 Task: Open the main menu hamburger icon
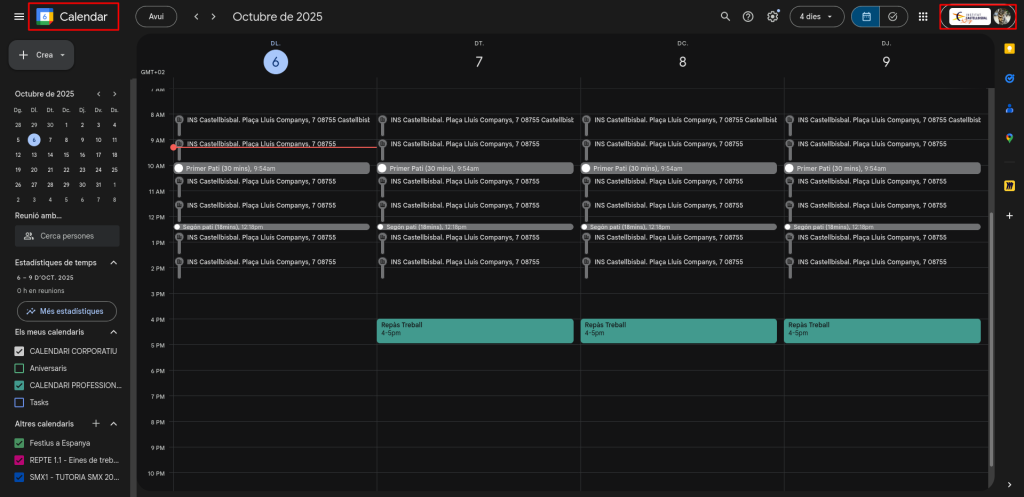click(x=18, y=16)
